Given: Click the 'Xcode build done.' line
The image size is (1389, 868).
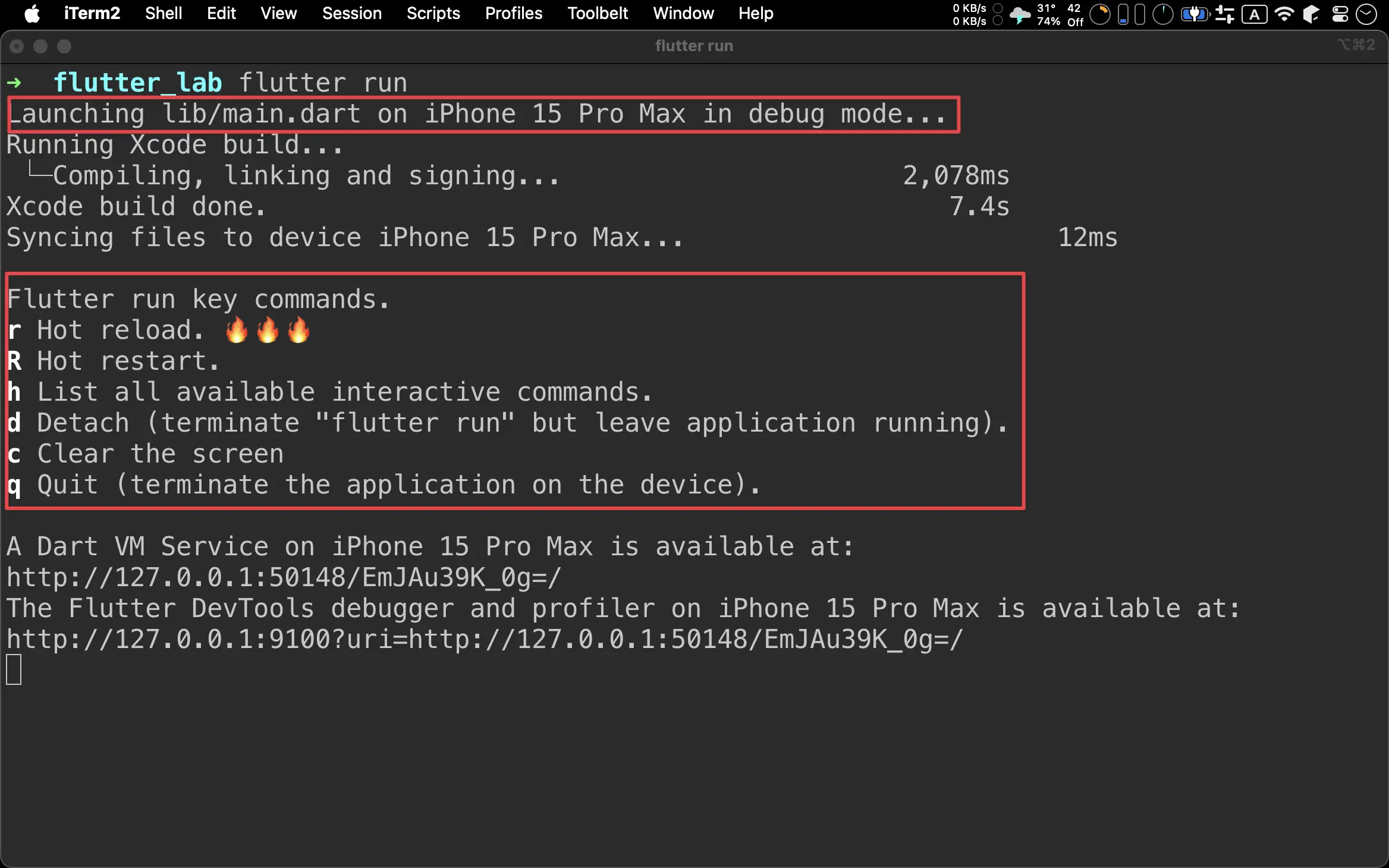Looking at the screenshot, I should (137, 206).
